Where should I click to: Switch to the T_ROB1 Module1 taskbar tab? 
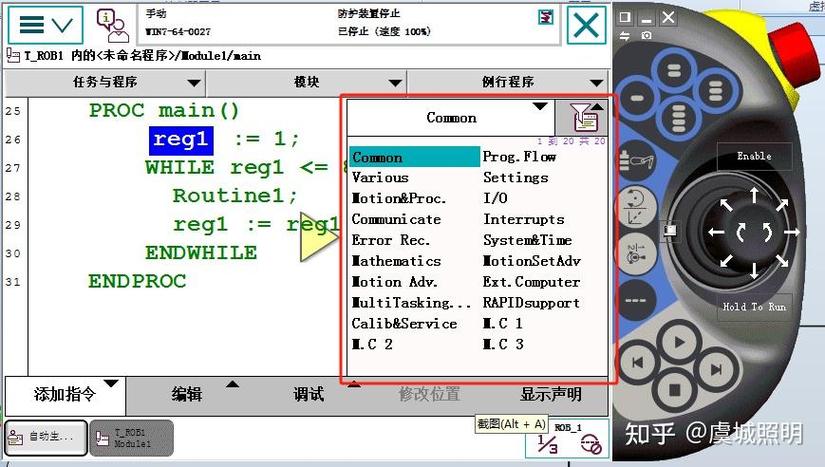[x=132, y=438]
